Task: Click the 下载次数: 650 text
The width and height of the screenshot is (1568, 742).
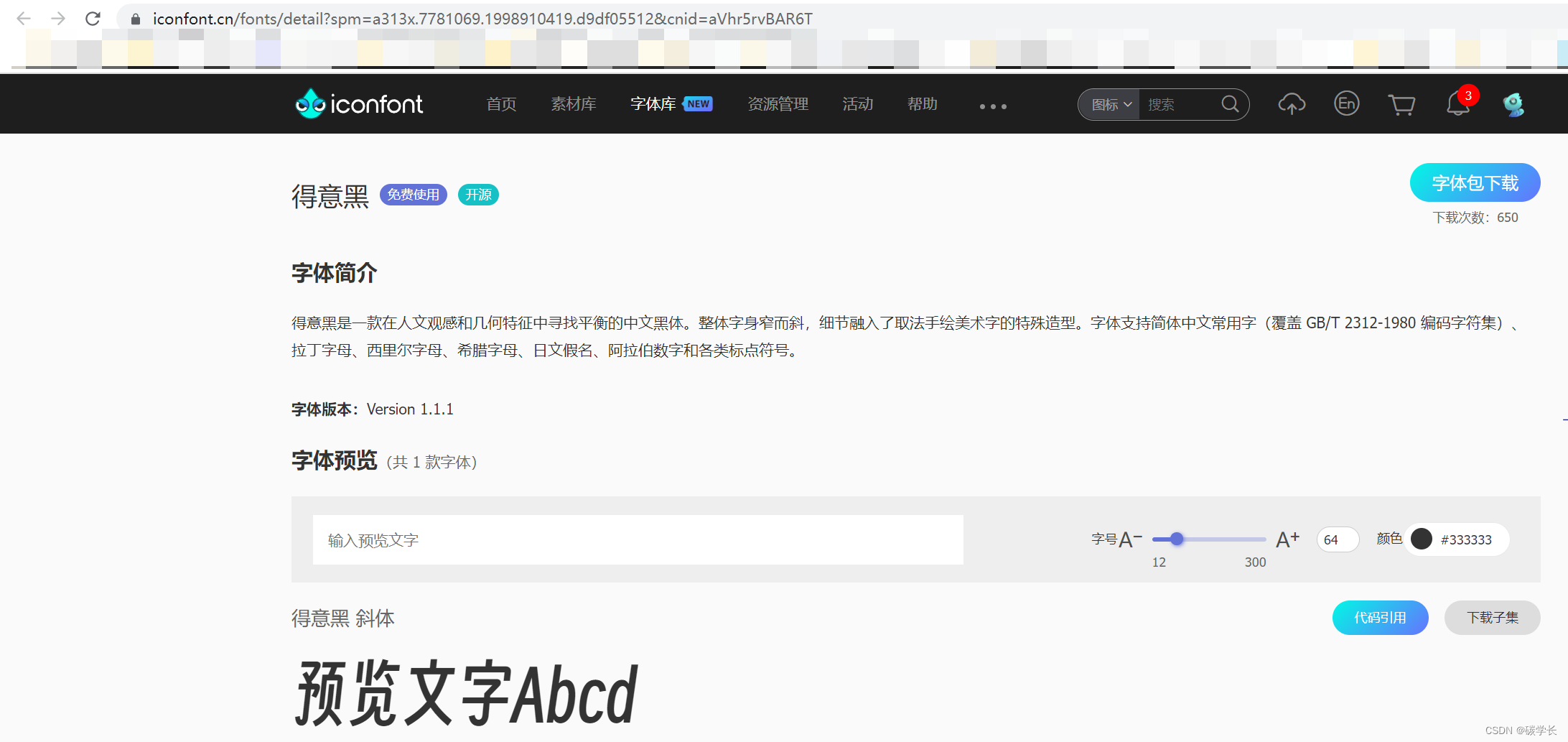Action: [1475, 218]
